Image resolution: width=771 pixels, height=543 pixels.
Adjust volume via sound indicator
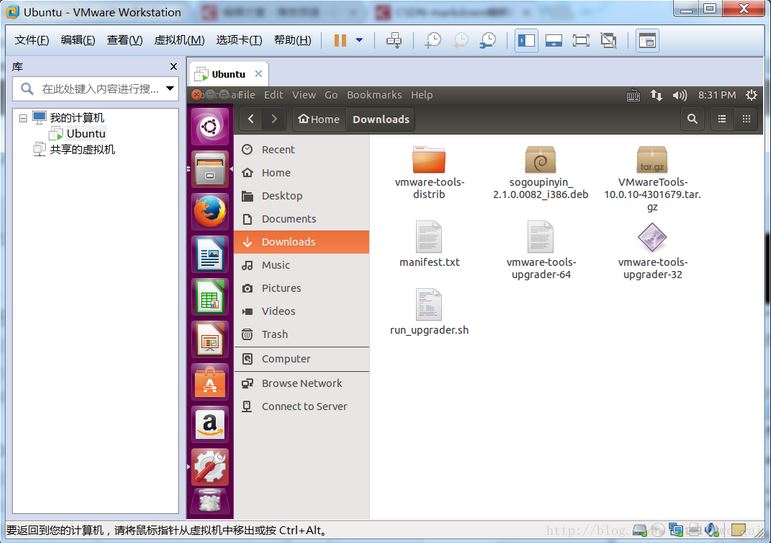(680, 95)
